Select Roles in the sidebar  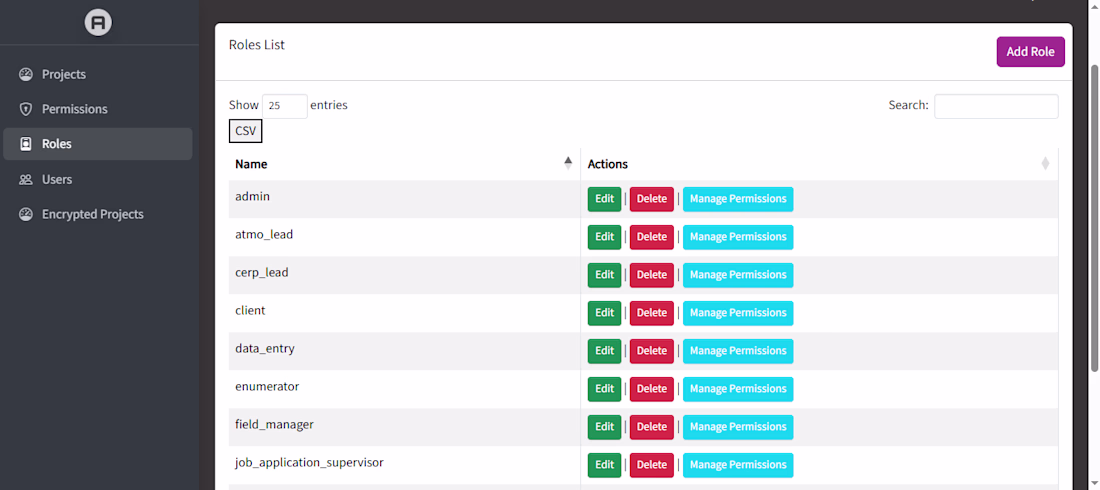98,144
